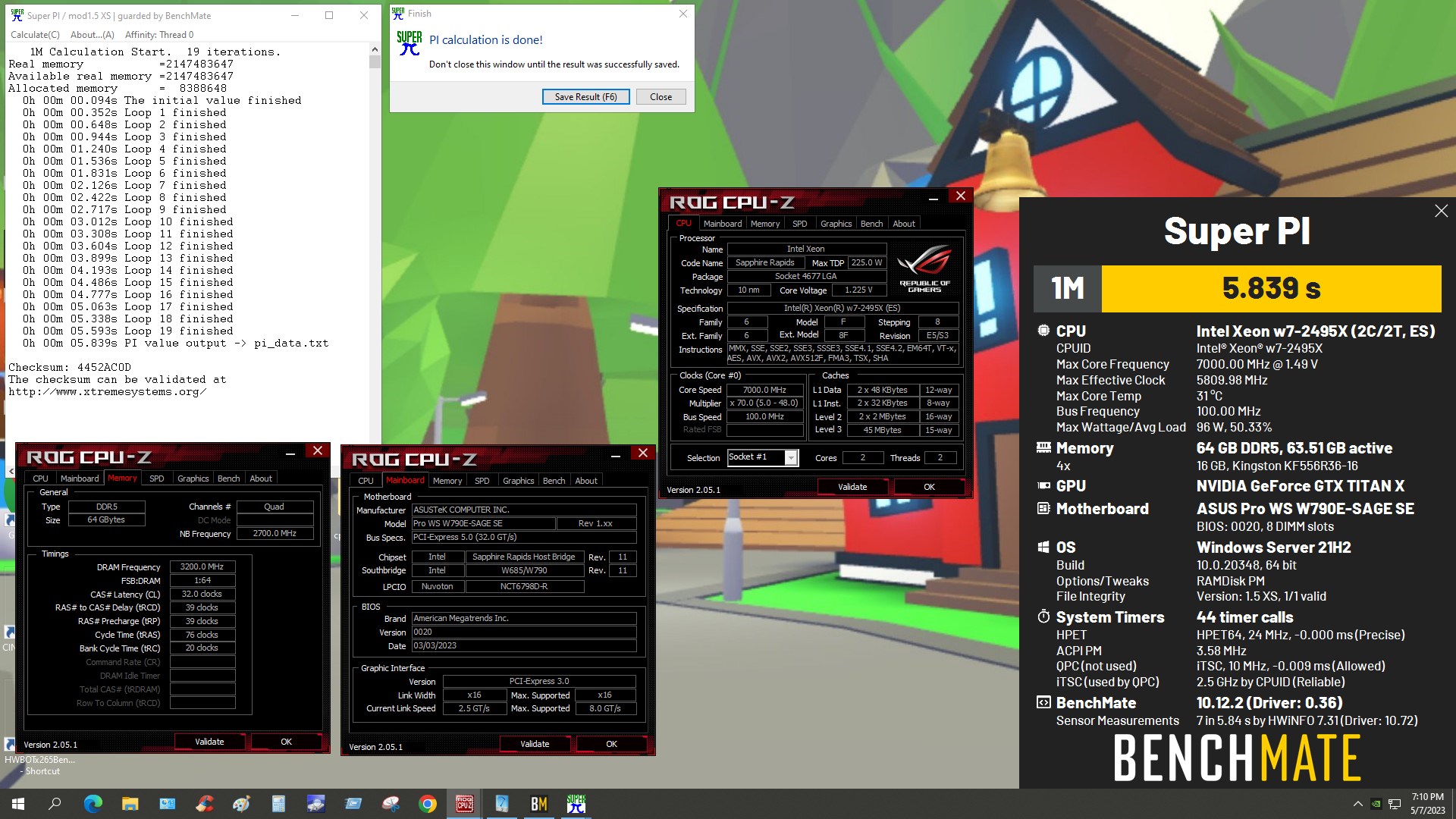Select About tab in Mainboard CPU-Z window
The height and width of the screenshot is (819, 1456).
[586, 481]
